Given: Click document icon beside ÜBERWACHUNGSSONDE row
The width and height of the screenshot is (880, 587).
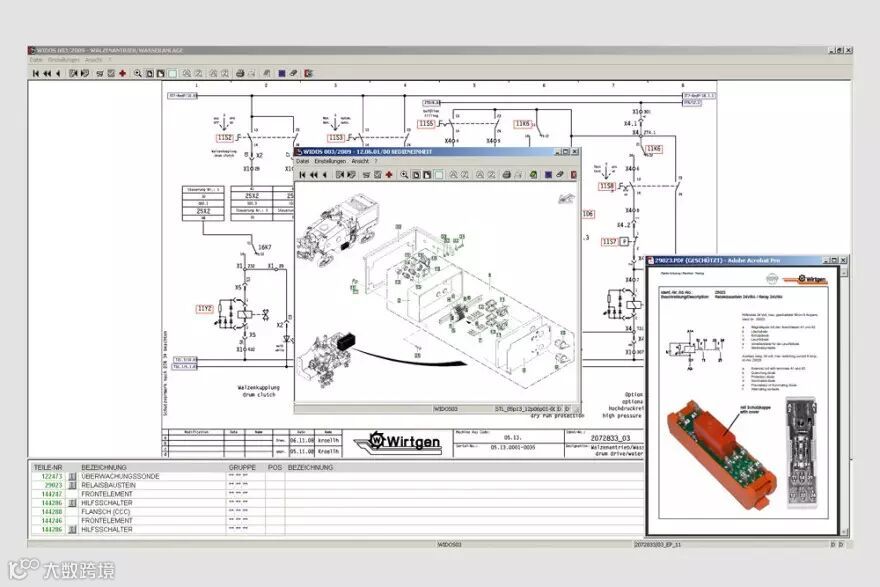Looking at the screenshot, I should tap(72, 476).
